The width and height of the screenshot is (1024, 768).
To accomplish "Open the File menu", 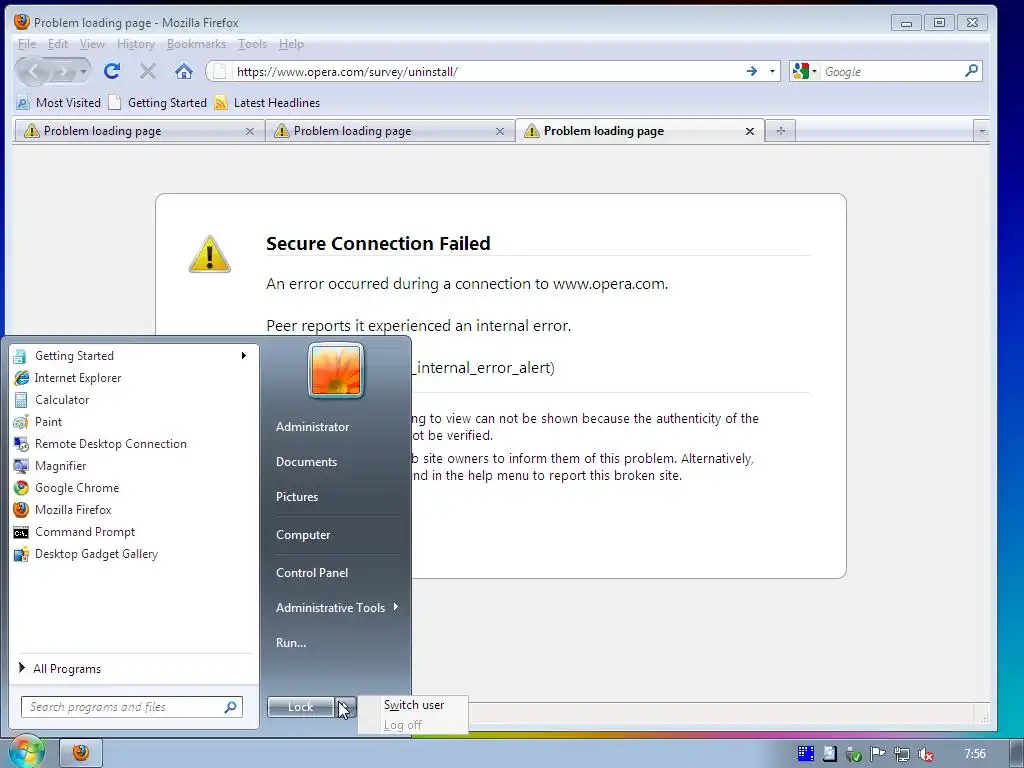I will coord(27,44).
